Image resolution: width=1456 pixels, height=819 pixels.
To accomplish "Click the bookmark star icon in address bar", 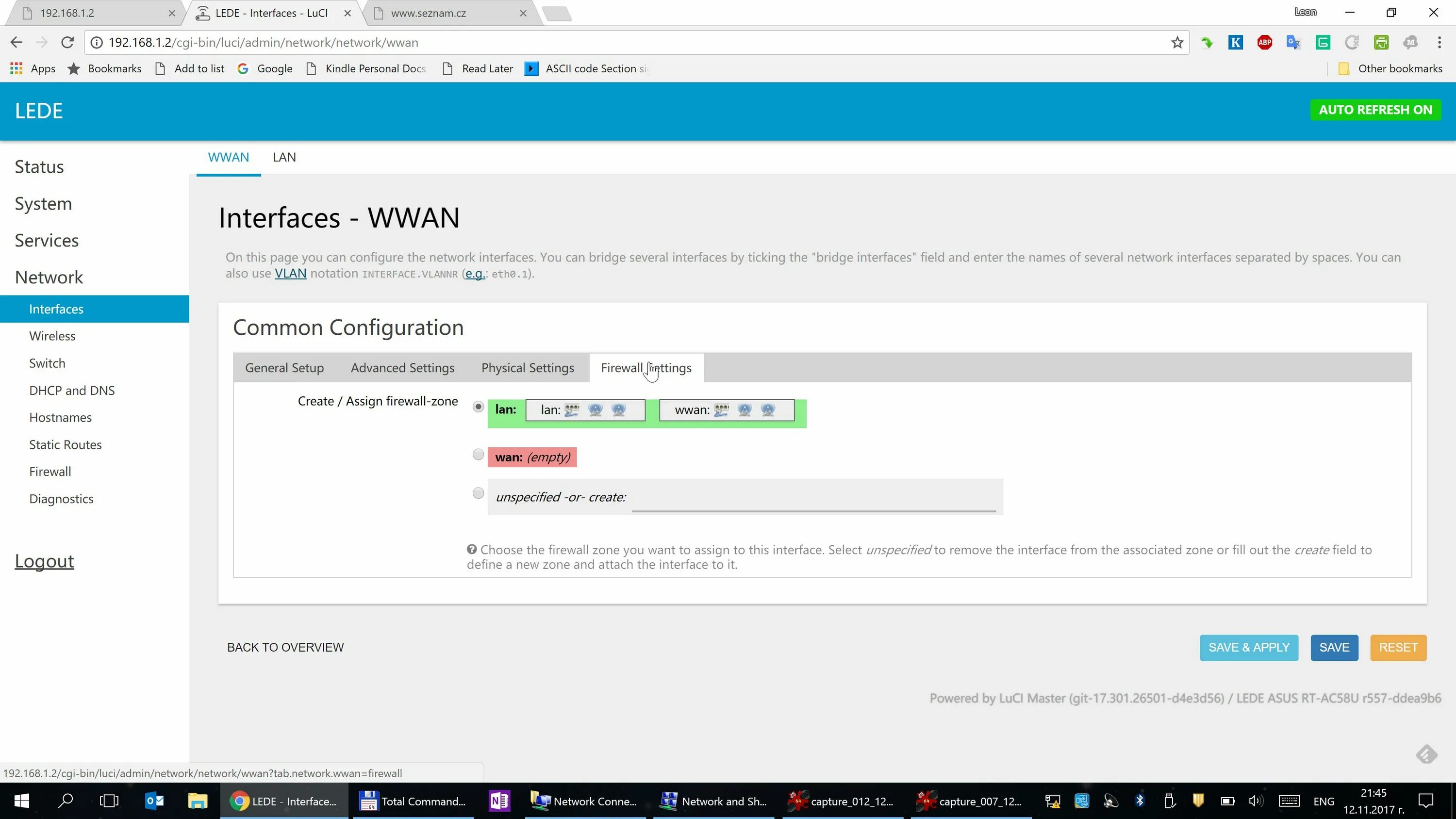I will [1177, 42].
